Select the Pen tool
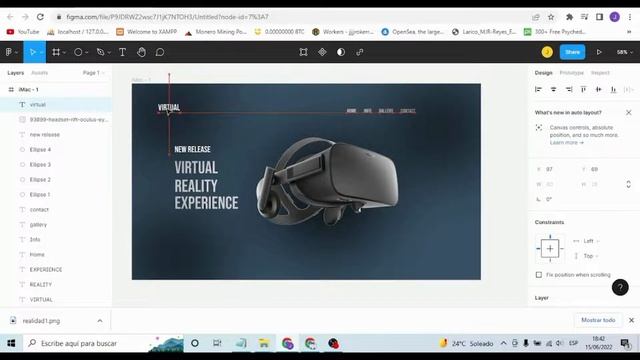The height and width of the screenshot is (360, 640). [x=100, y=52]
